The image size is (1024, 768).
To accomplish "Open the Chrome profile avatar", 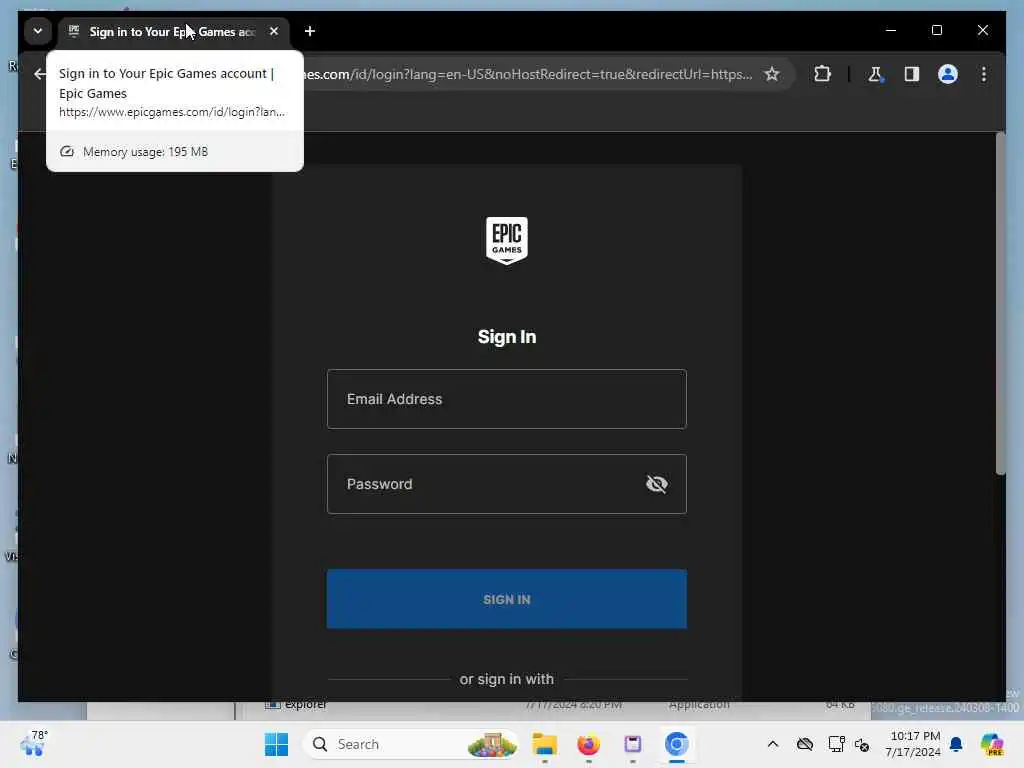I will click(948, 74).
